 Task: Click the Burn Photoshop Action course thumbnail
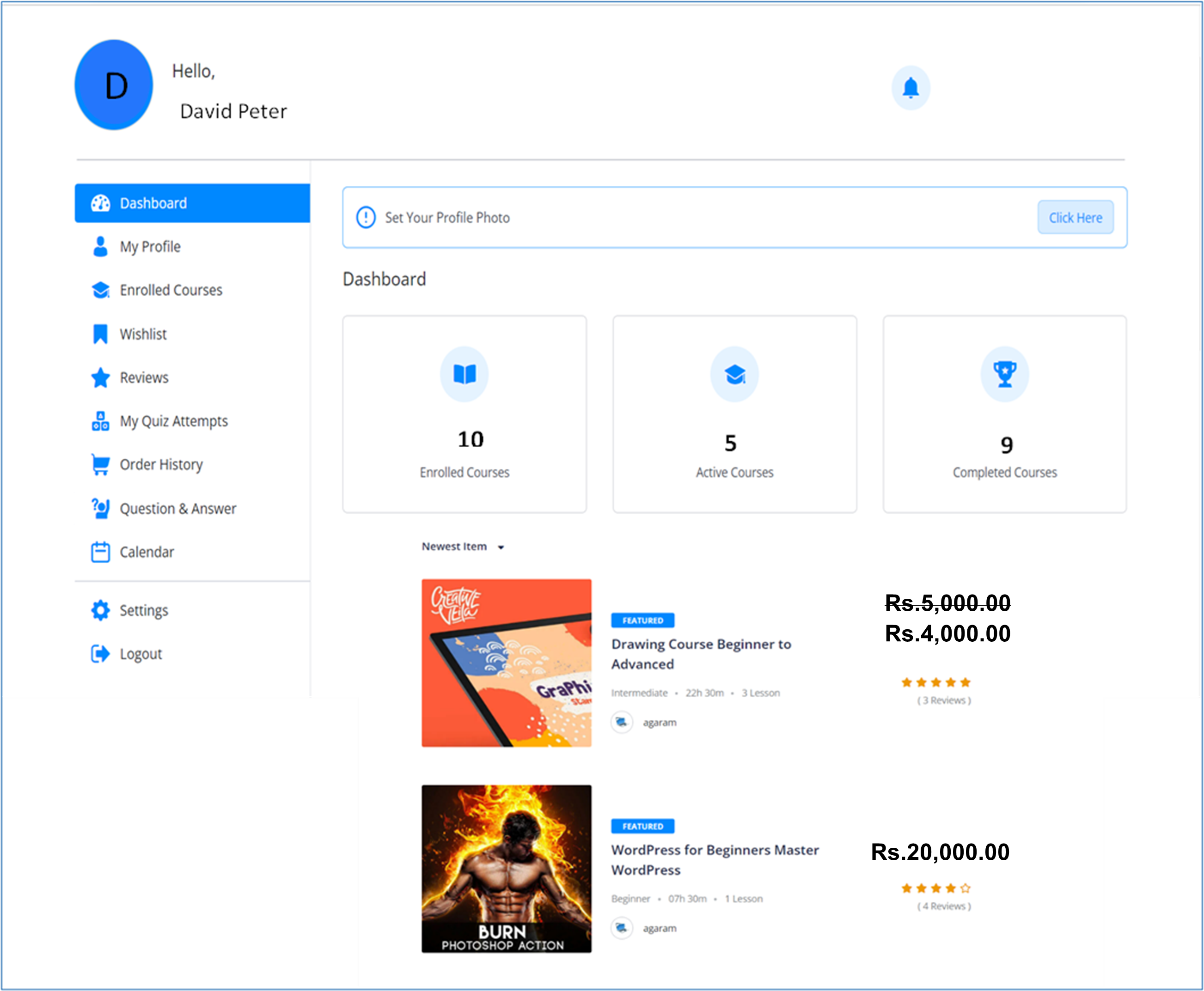pyautogui.click(x=506, y=868)
